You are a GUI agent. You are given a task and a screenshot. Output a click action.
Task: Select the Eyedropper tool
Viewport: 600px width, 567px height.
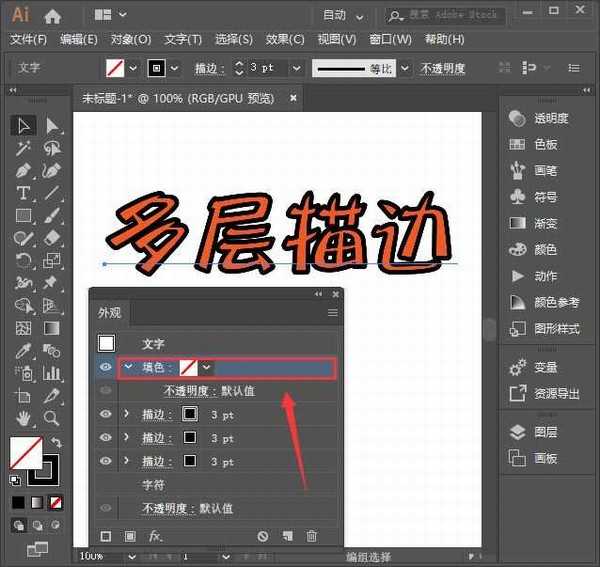point(23,351)
